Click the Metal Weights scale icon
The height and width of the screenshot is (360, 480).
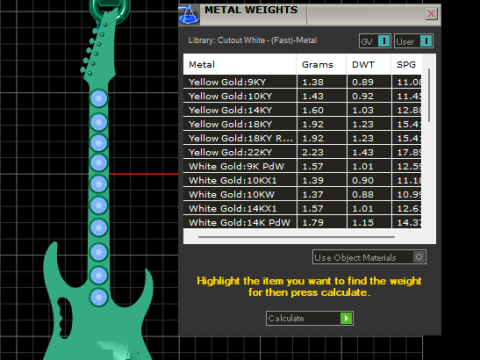[189, 15]
